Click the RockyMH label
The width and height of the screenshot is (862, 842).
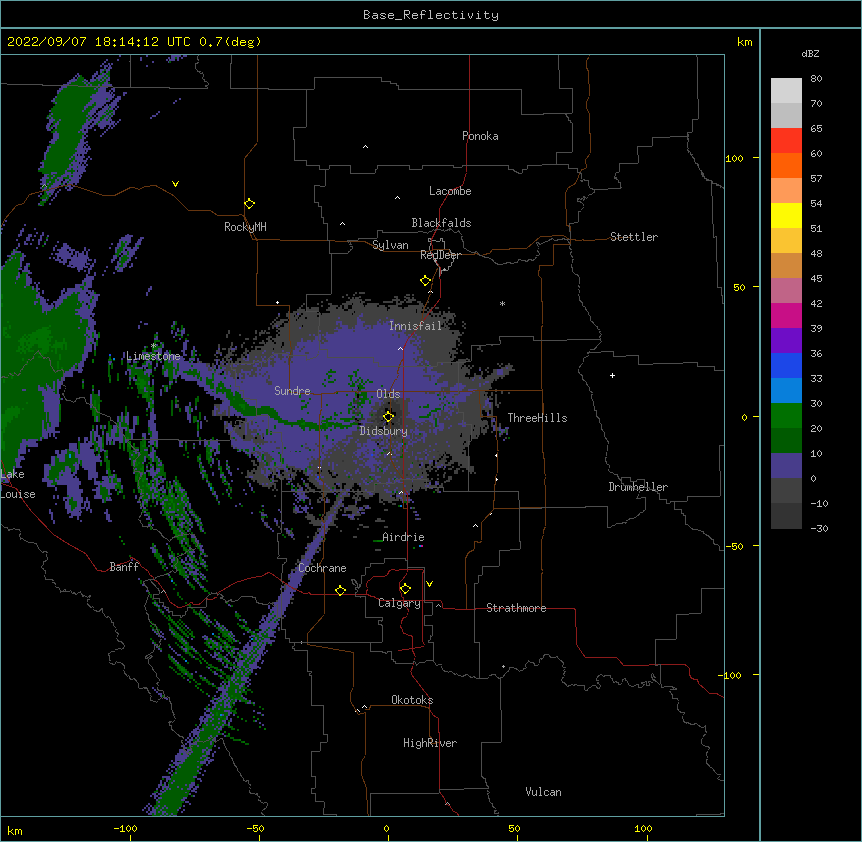(245, 227)
